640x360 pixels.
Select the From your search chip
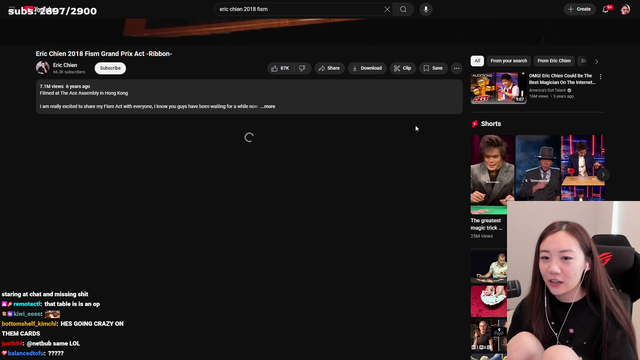pyautogui.click(x=509, y=61)
